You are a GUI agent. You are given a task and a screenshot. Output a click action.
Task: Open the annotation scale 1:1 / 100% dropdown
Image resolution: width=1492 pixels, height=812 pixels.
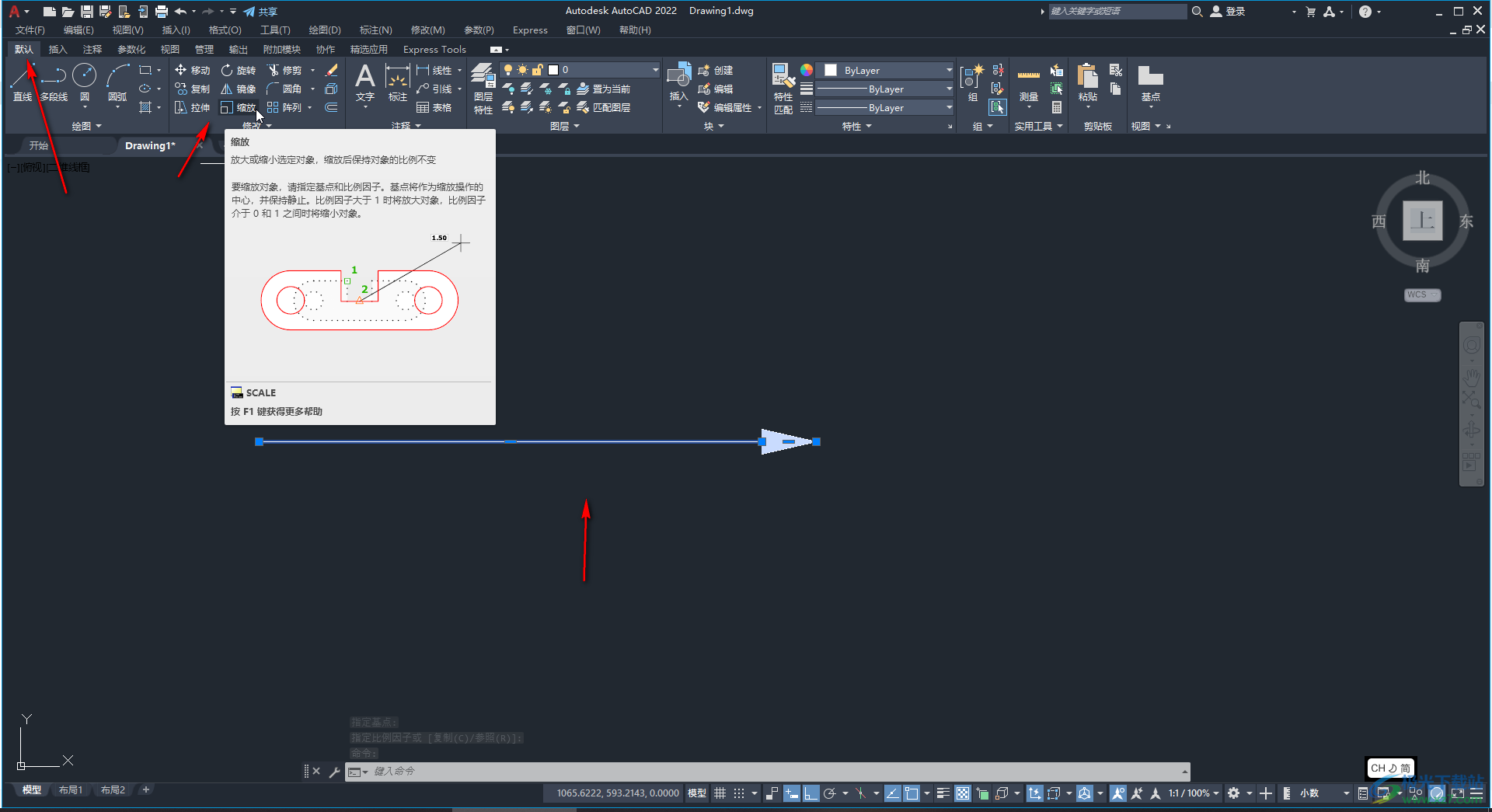pyautogui.click(x=1193, y=793)
